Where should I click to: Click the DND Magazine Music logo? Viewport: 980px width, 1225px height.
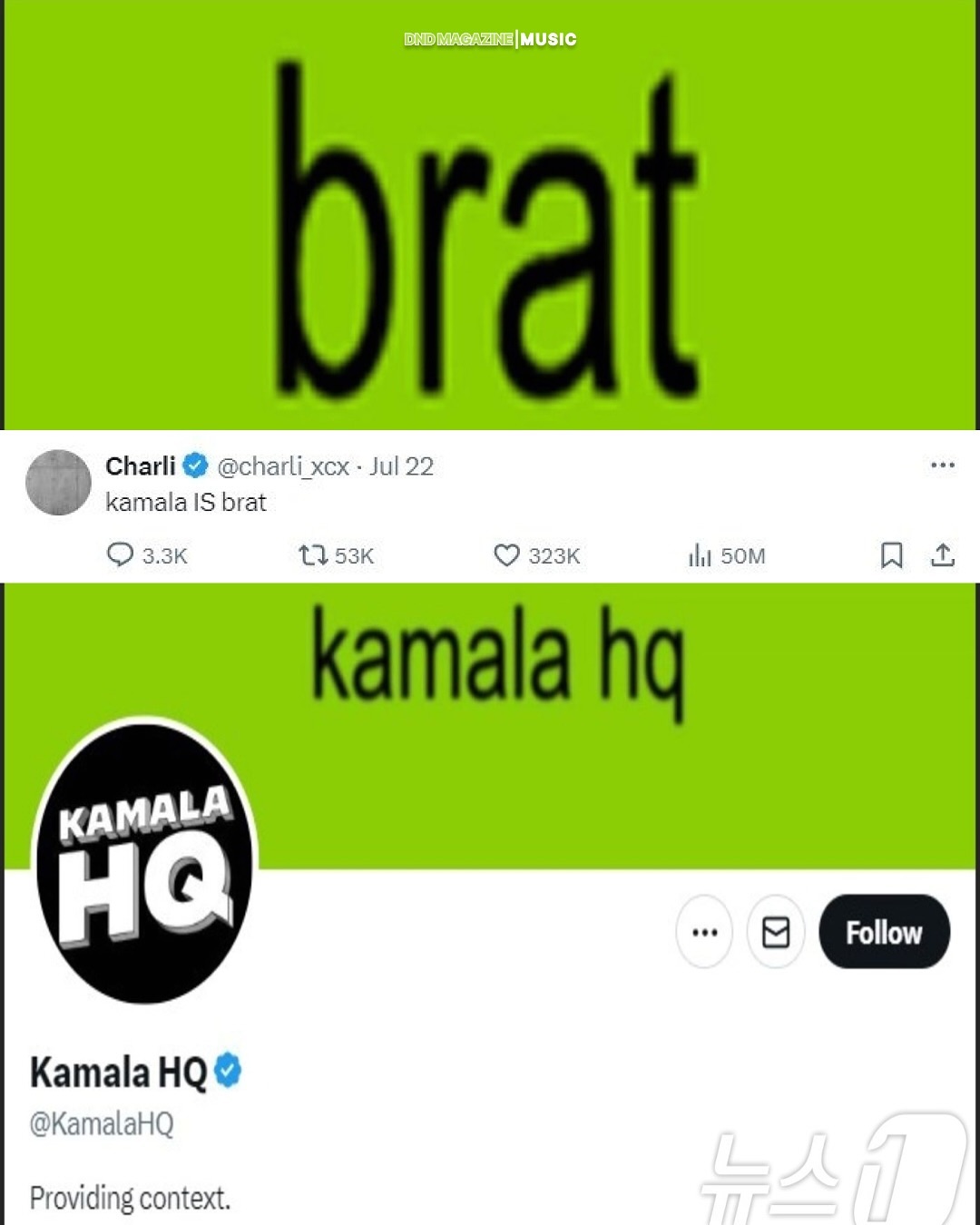[490, 39]
